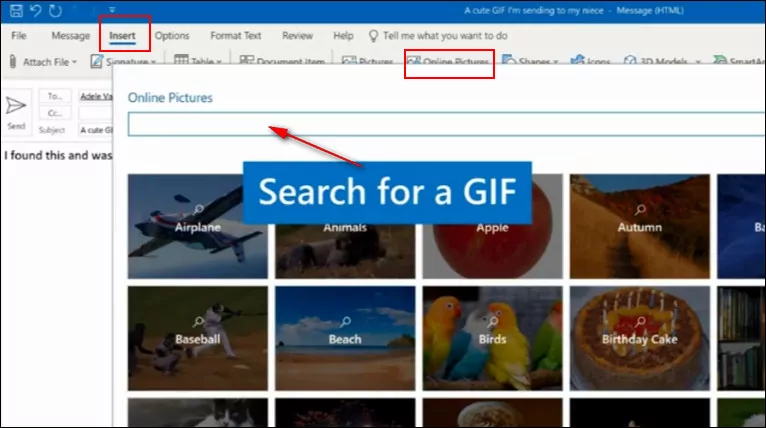Image resolution: width=766 pixels, height=428 pixels.
Task: Click the Table grid icon
Action: click(x=181, y=60)
